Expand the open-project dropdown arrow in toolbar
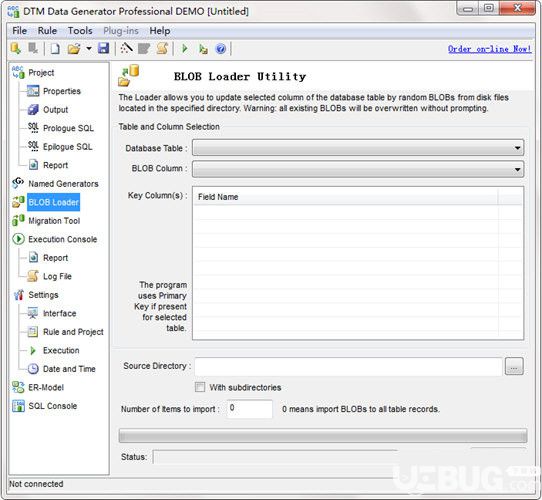Viewport: 542px width, 500px height. pos(89,49)
